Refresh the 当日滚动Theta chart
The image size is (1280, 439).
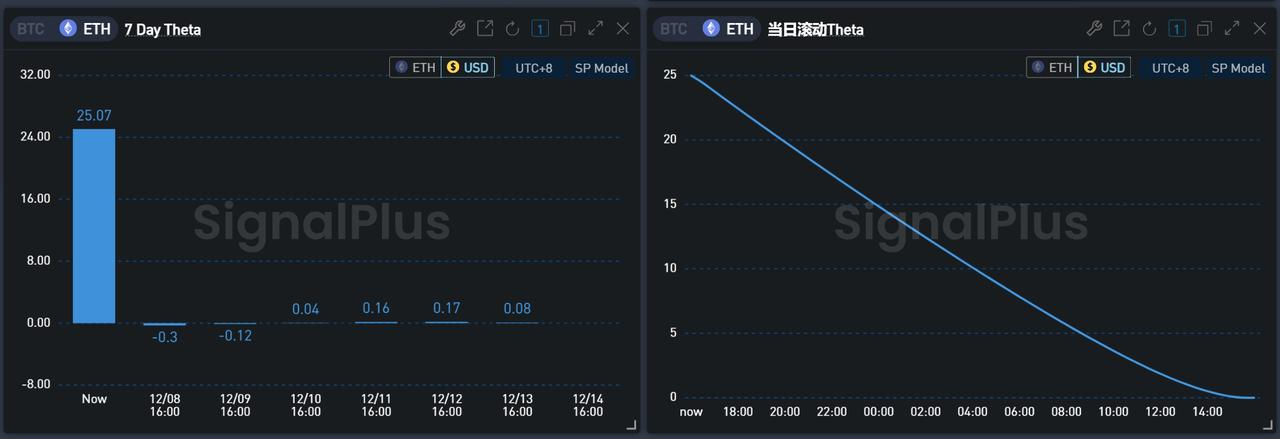[1149, 29]
